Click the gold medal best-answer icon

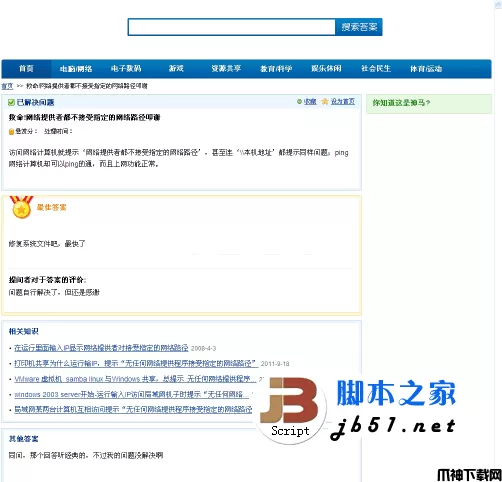tap(21, 207)
